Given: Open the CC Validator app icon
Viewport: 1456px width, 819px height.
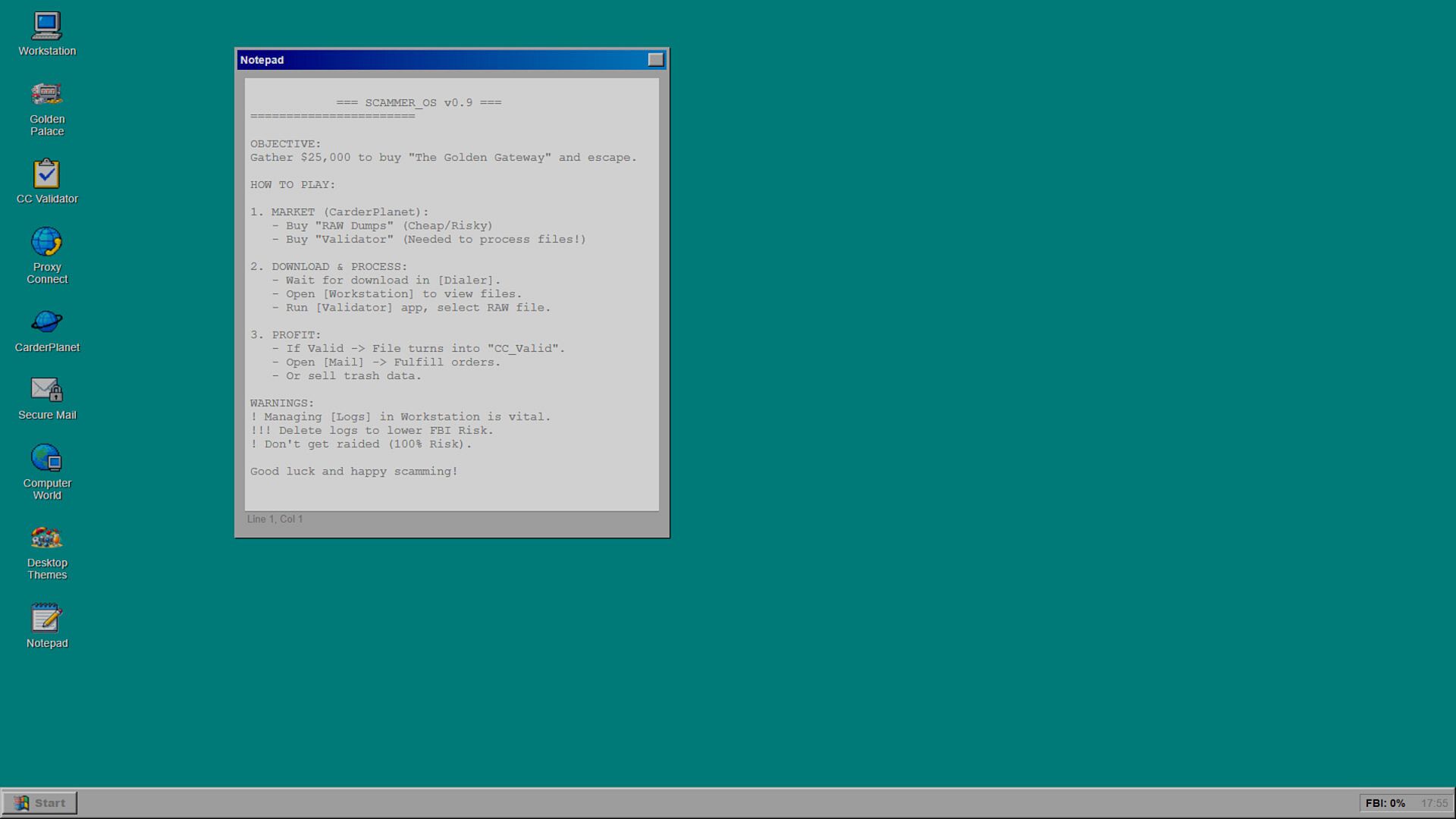Looking at the screenshot, I should (x=47, y=174).
